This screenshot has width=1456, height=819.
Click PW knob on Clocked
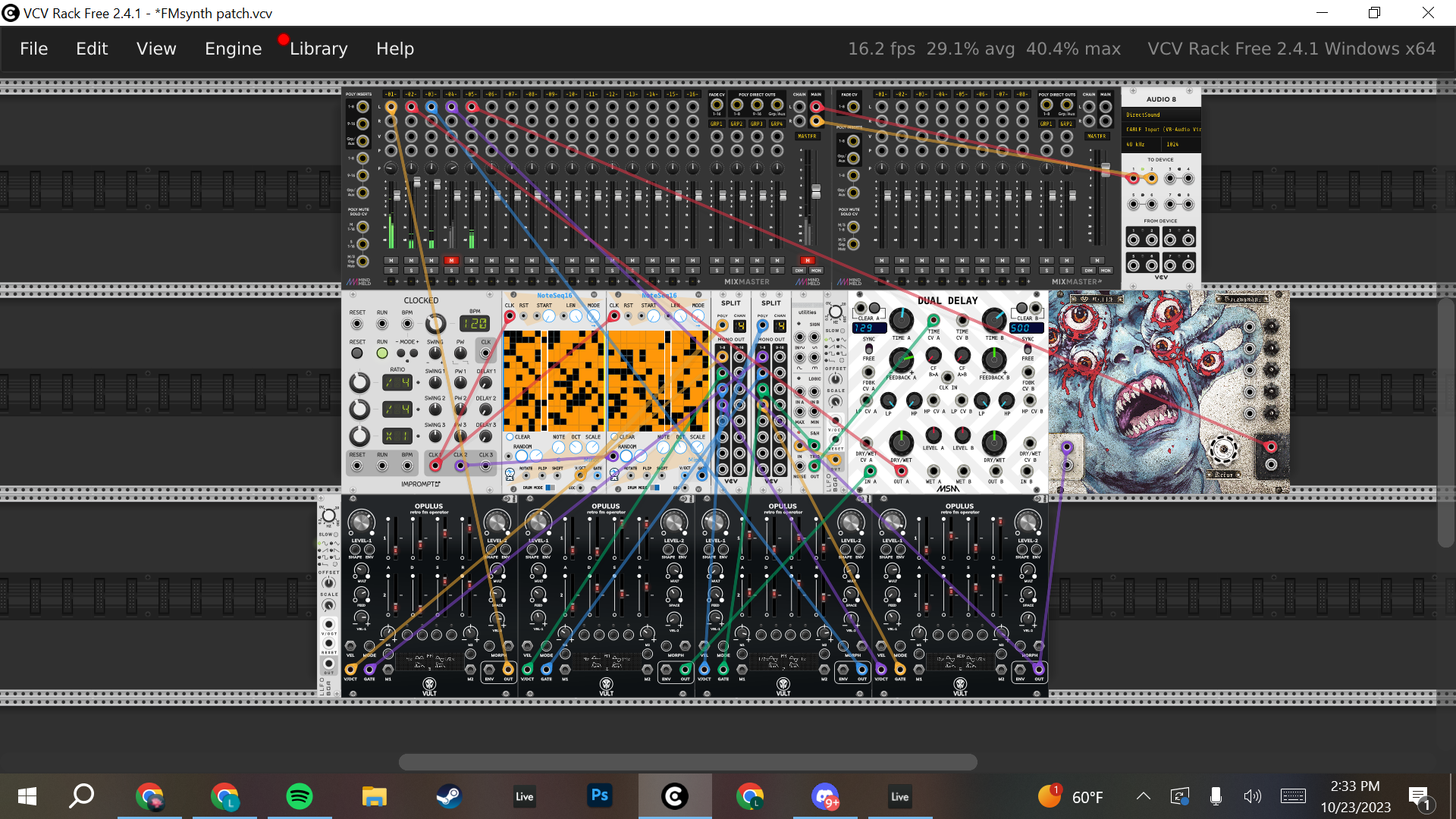(x=460, y=353)
